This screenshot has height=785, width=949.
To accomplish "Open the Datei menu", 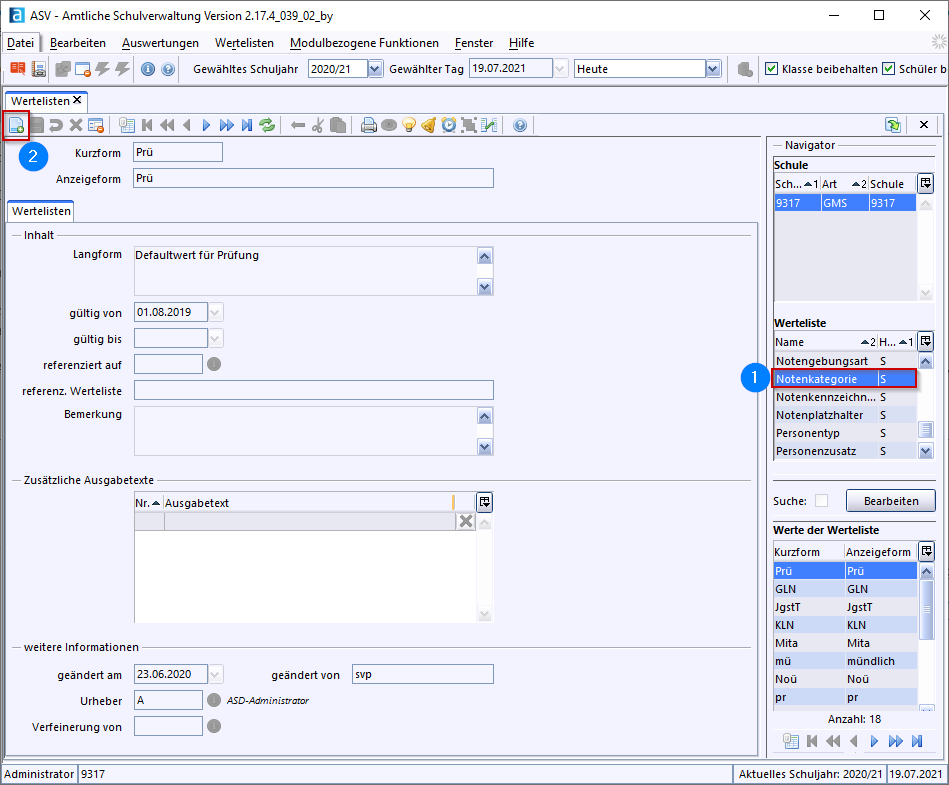I will [21, 43].
